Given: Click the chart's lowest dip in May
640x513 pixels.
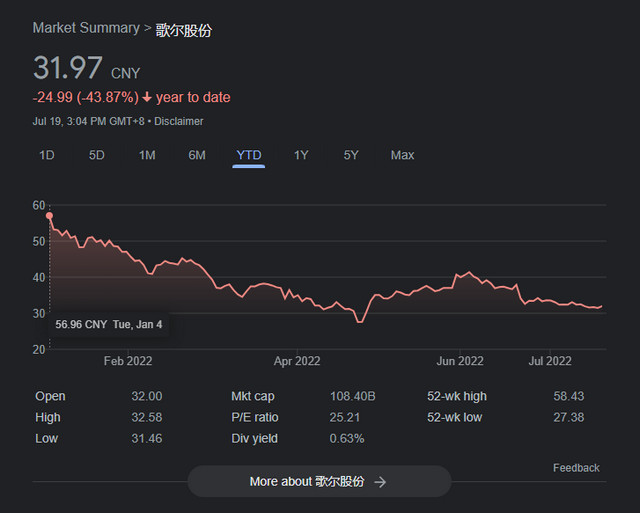Looking at the screenshot, I should coord(360,322).
